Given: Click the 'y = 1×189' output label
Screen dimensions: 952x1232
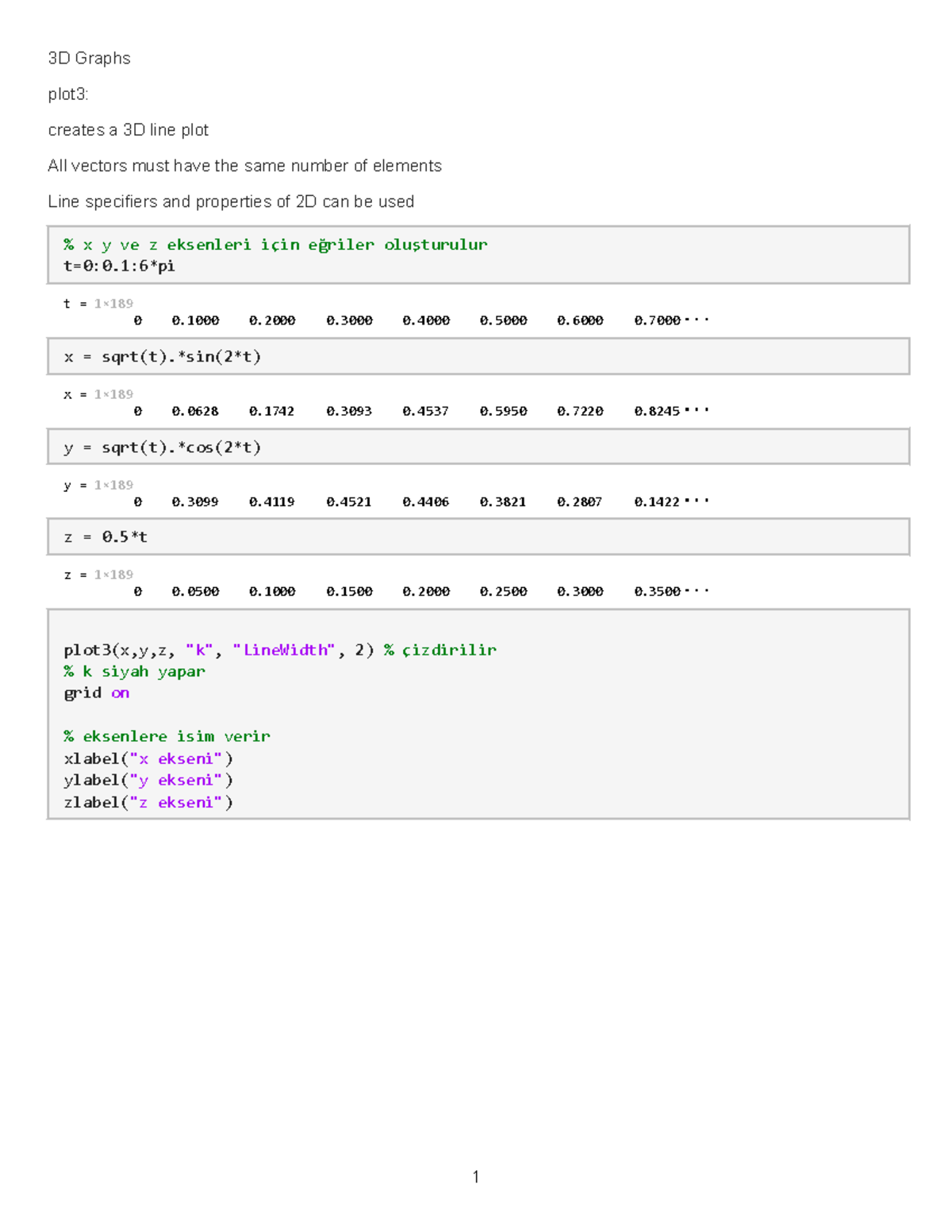Looking at the screenshot, I should (98, 485).
